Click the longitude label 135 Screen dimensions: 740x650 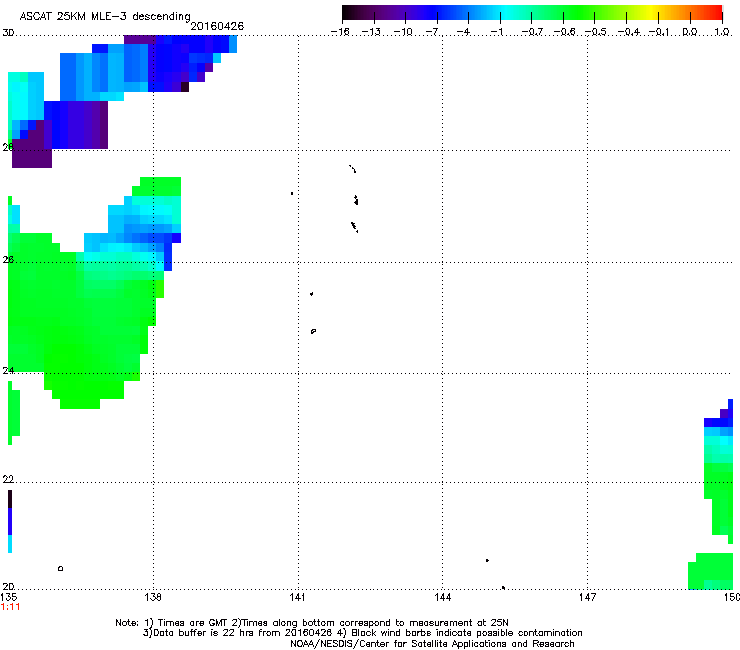click(8, 597)
